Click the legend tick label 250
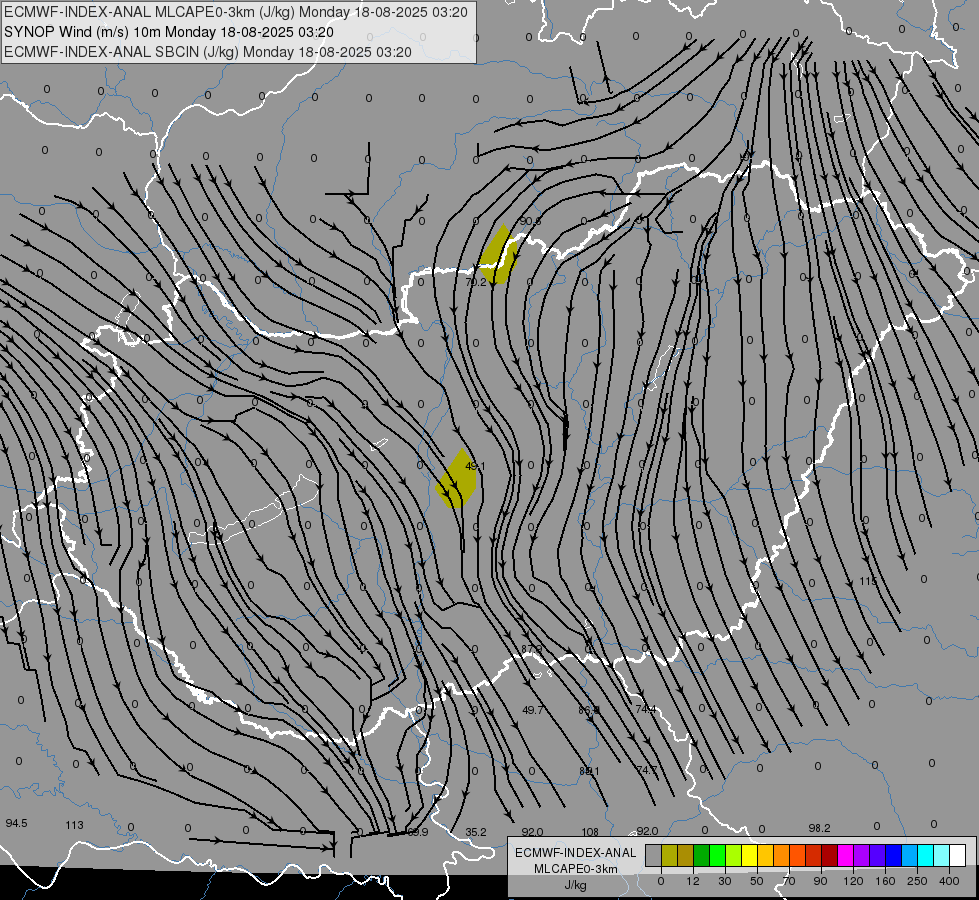Screen dimensions: 979x900 point(917,881)
